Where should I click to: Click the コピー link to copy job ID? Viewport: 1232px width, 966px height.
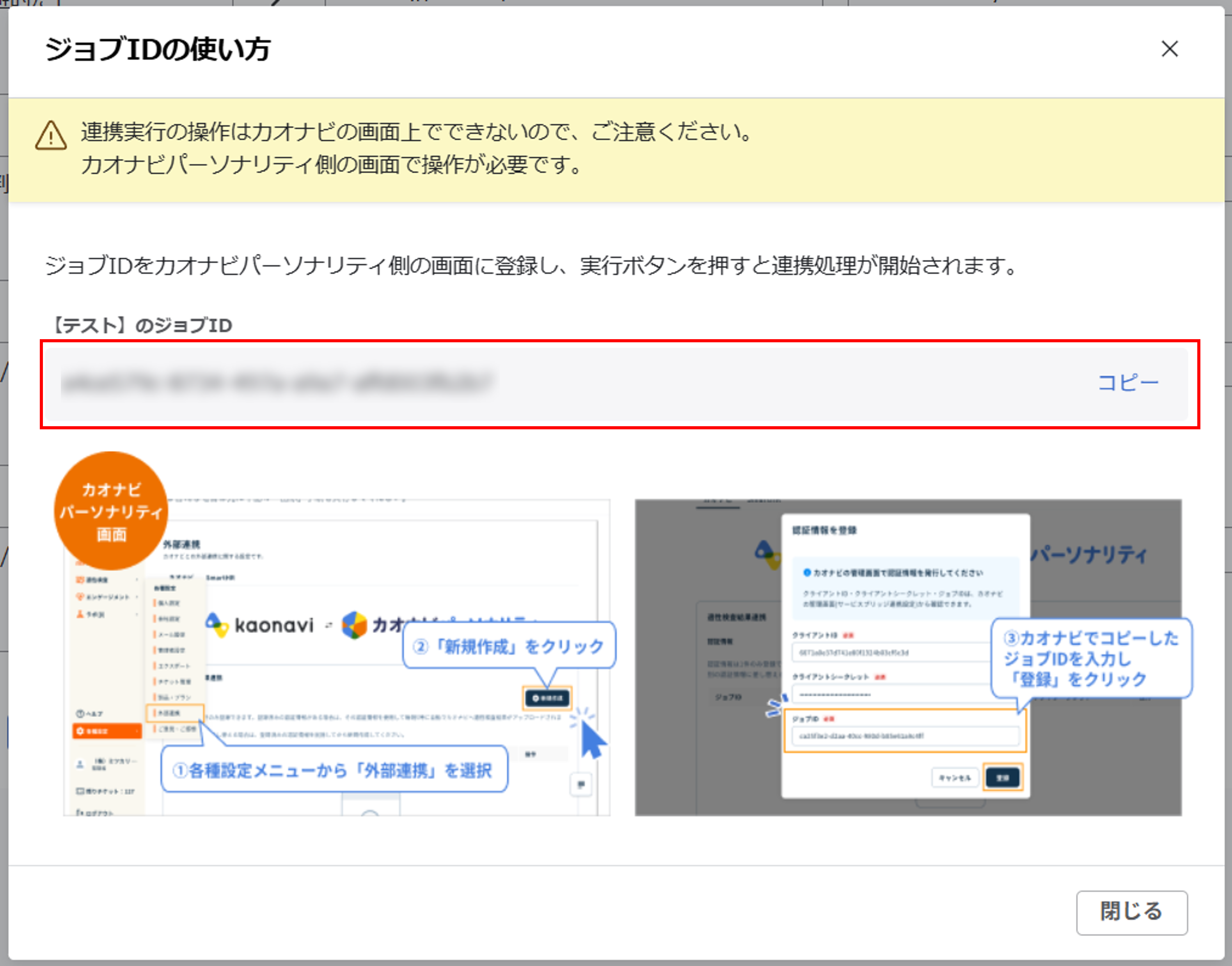click(x=1128, y=383)
